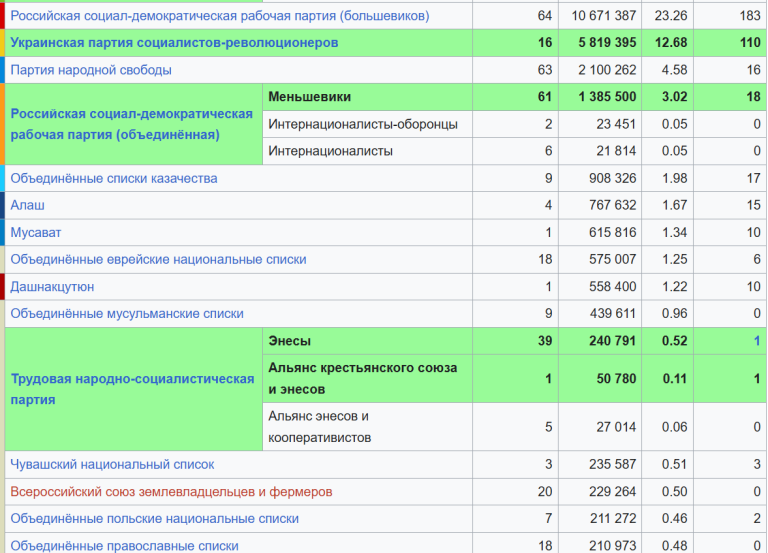Image resolution: width=768 pixels, height=553 pixels.
Task: Click the red color swatch beside Bolsheviks
Action: click(x=2, y=16)
